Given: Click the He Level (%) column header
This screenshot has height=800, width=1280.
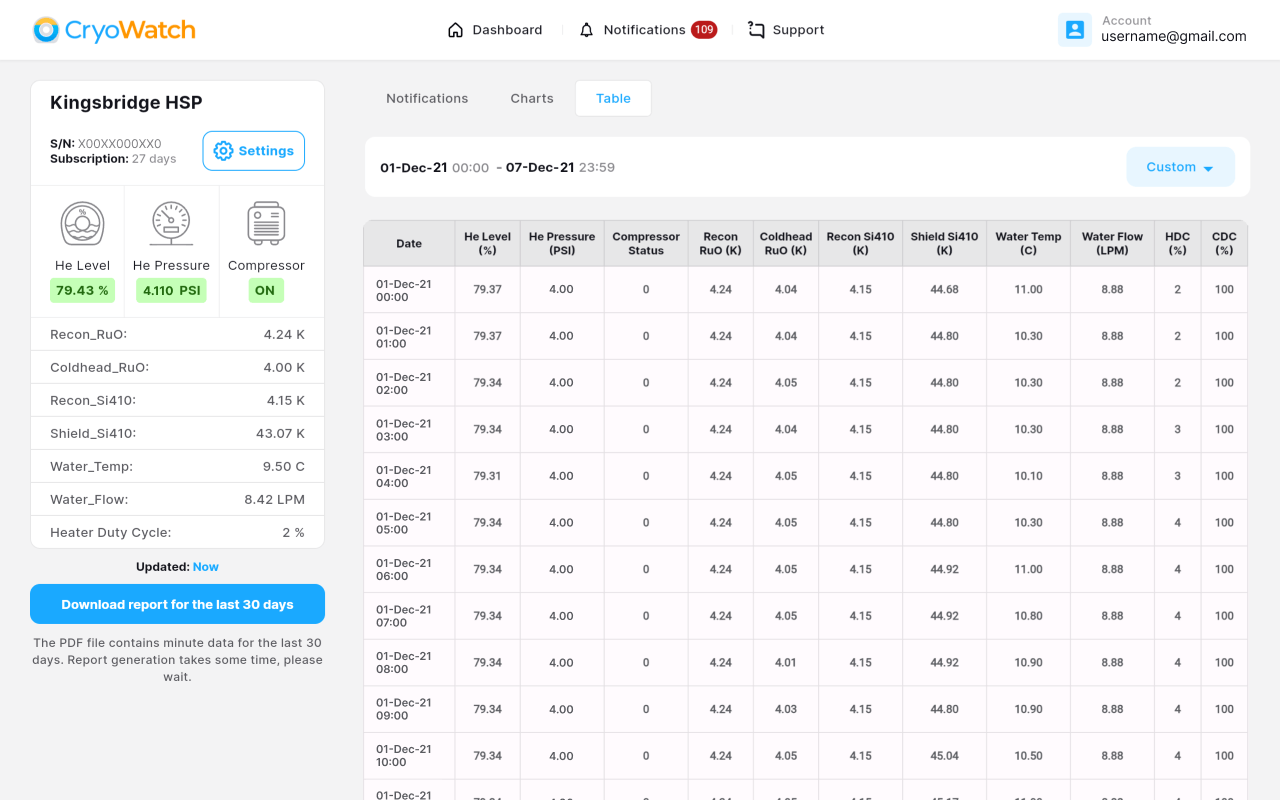Looking at the screenshot, I should pyautogui.click(x=488, y=243).
